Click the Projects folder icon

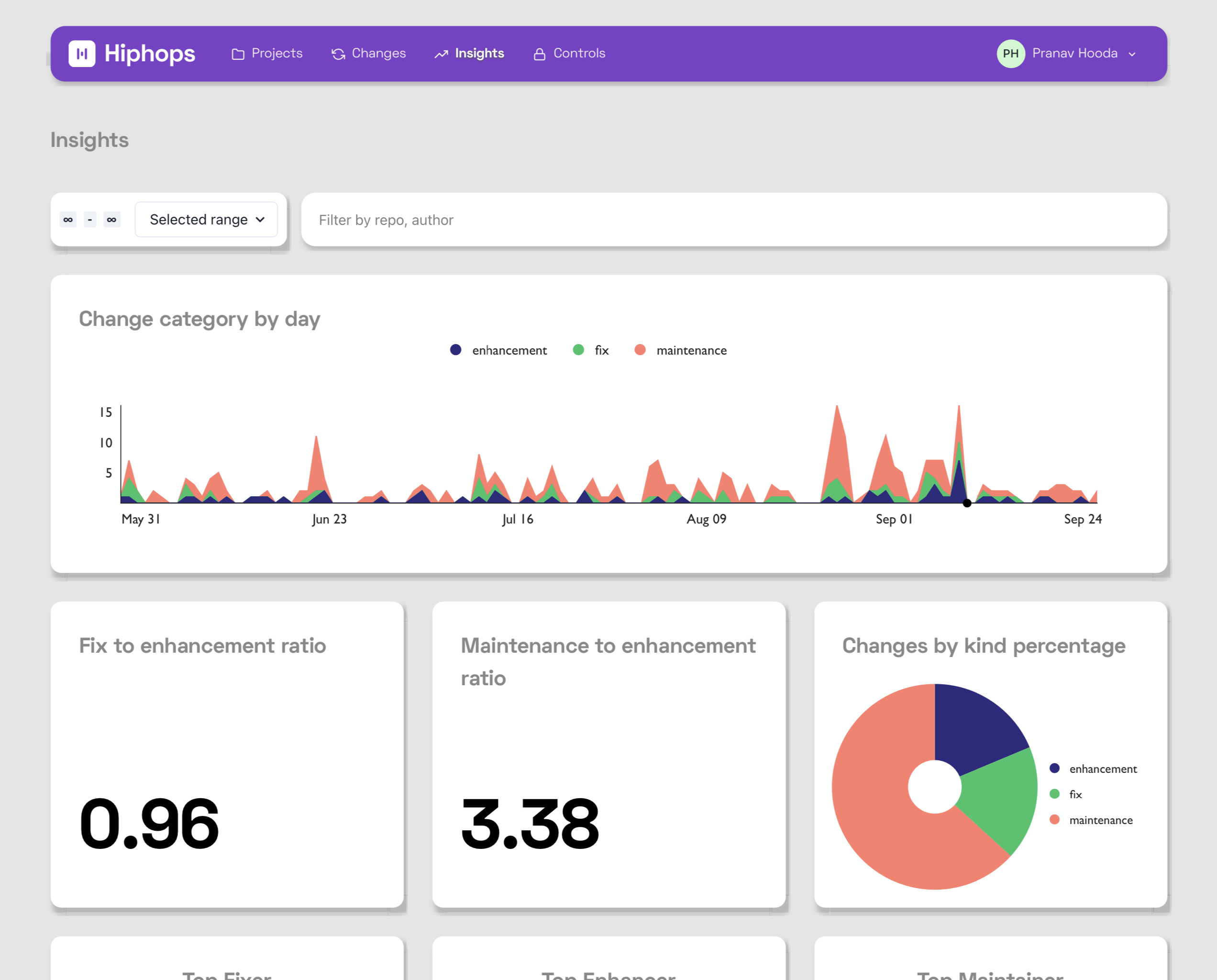coord(238,54)
